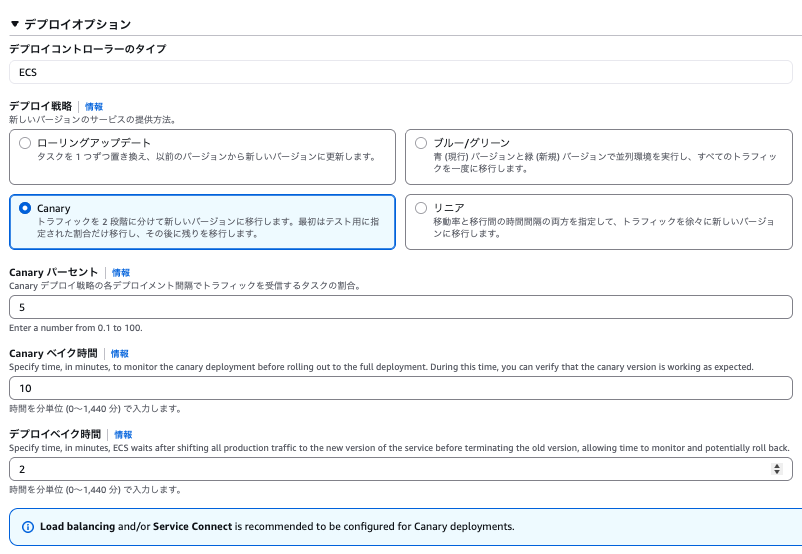Open 情報 link next to デプロイベイク時間
Image resolution: width=802 pixels, height=554 pixels.
(x=123, y=435)
